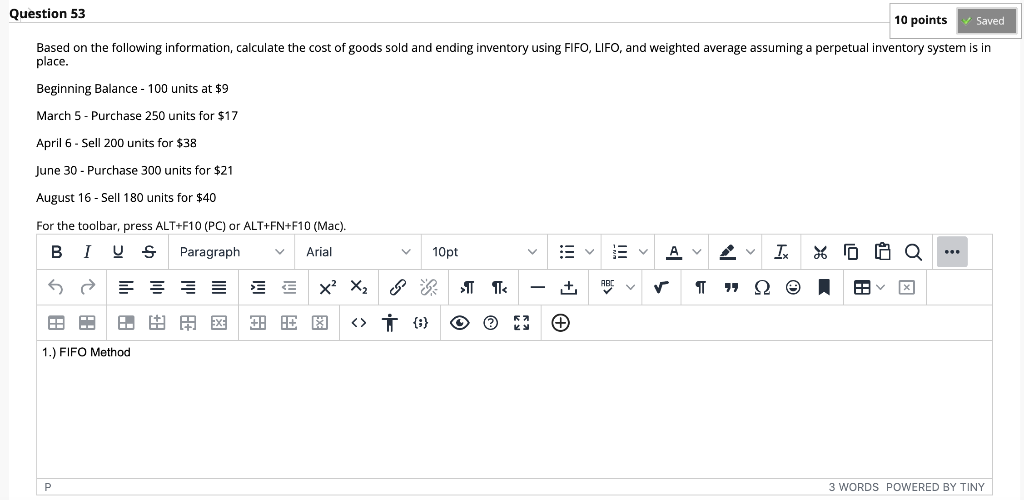Open table row properties
The height and width of the screenshot is (500, 1024).
click(87, 322)
